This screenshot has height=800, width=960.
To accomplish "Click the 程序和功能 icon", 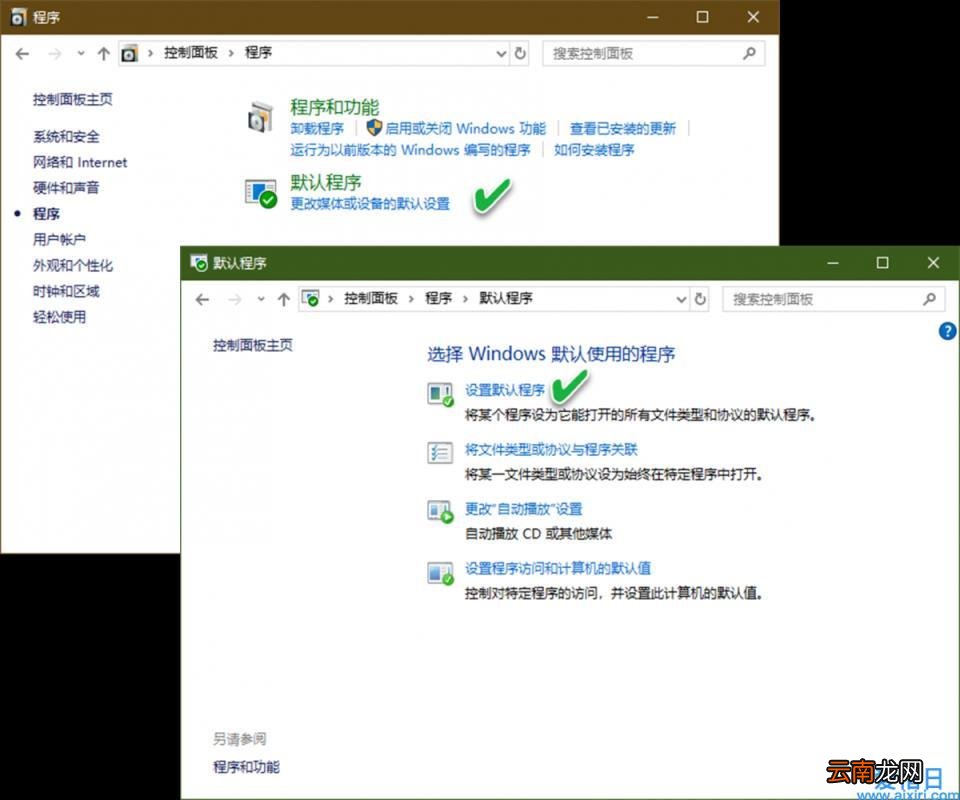I will tap(260, 116).
